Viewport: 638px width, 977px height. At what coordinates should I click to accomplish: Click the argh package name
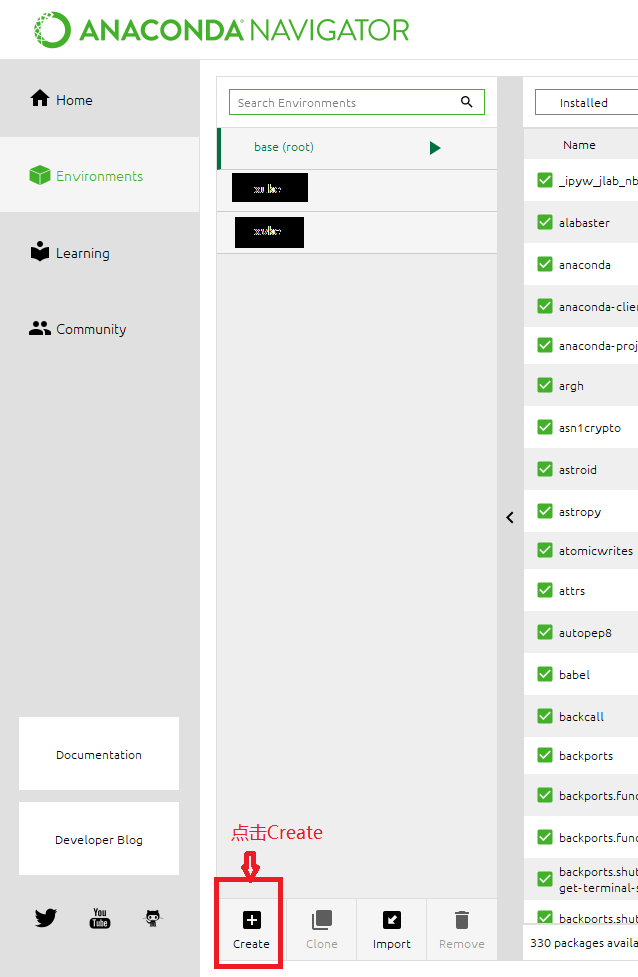(571, 386)
